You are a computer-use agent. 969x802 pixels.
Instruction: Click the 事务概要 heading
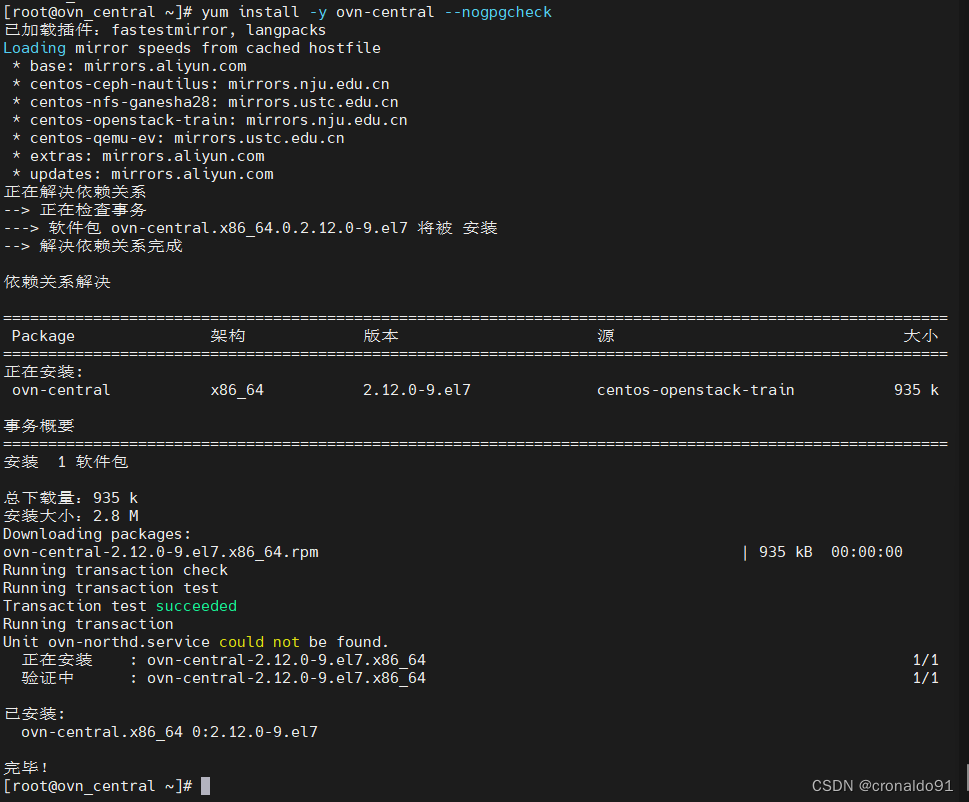[x=38, y=426]
